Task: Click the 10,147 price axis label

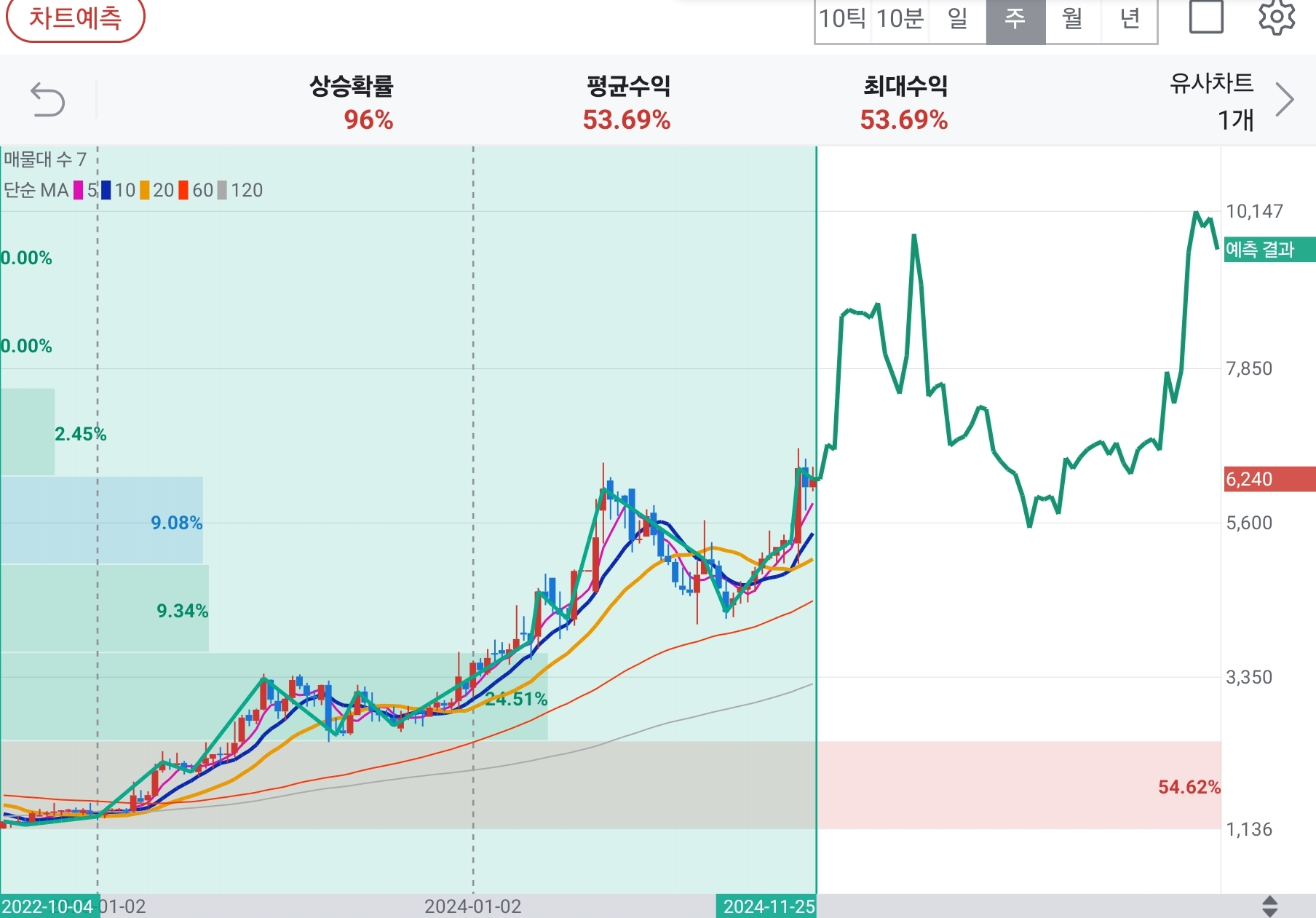Action: coord(1254,212)
